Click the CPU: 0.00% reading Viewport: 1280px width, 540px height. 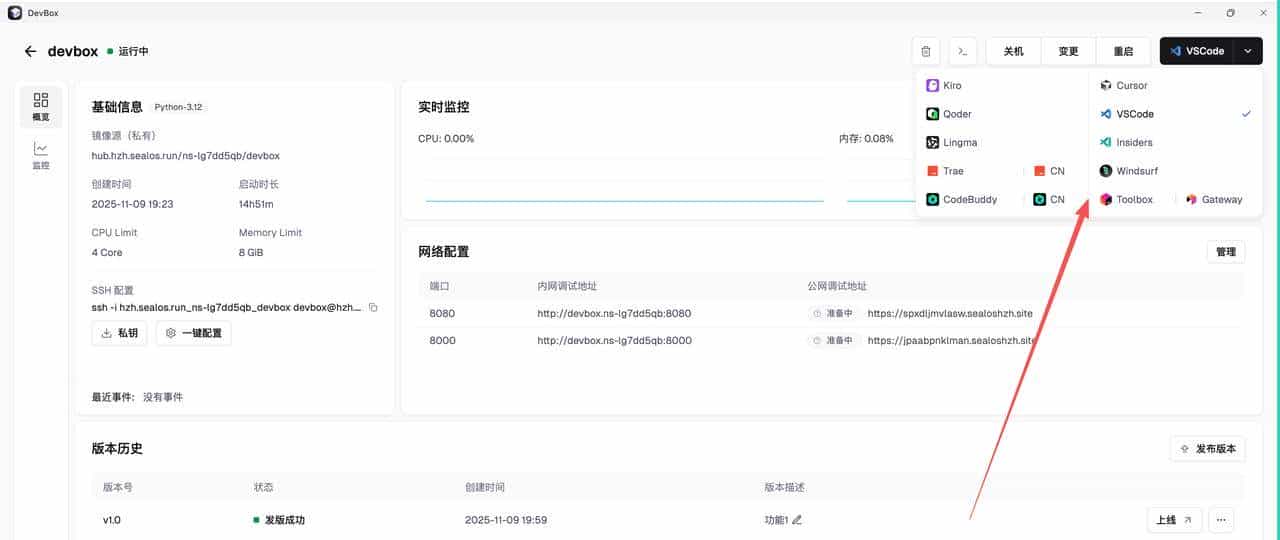pyautogui.click(x=446, y=139)
